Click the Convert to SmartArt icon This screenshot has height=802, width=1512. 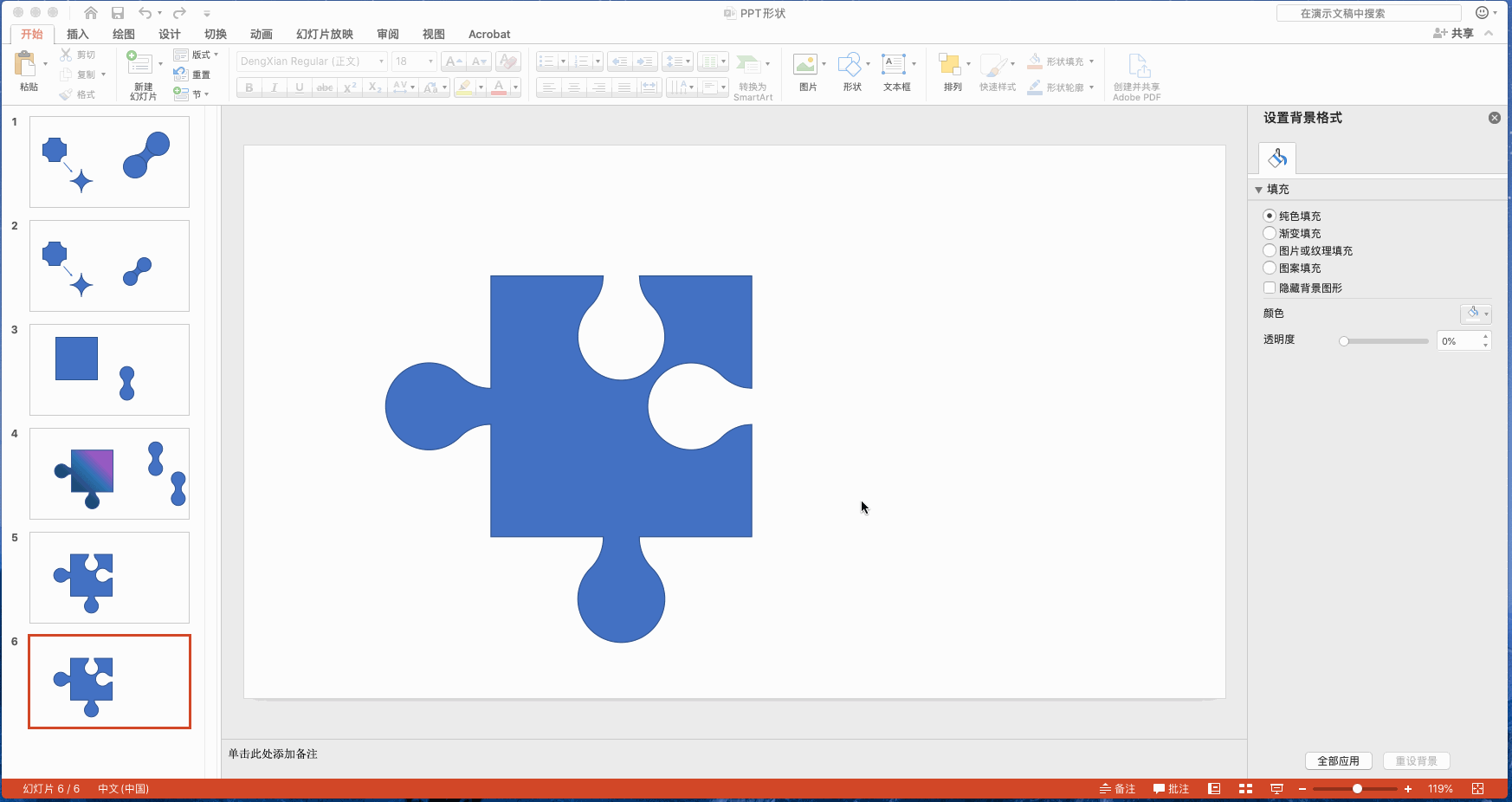pos(748,64)
